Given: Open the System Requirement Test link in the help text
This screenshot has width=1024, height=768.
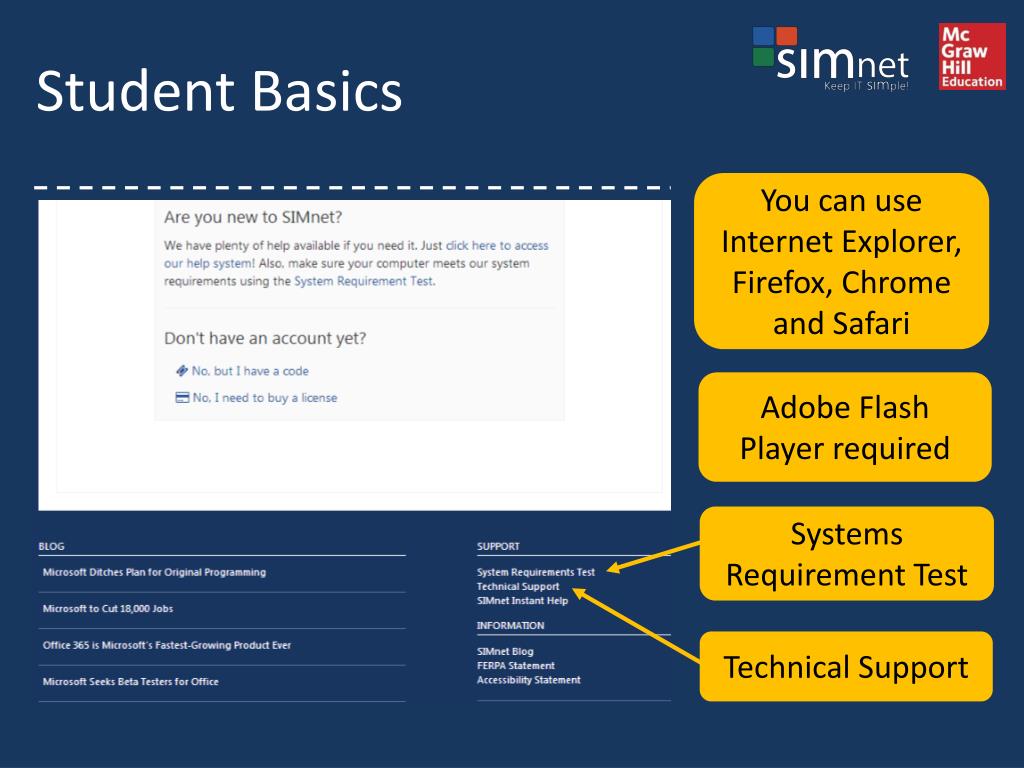Looking at the screenshot, I should [363, 281].
